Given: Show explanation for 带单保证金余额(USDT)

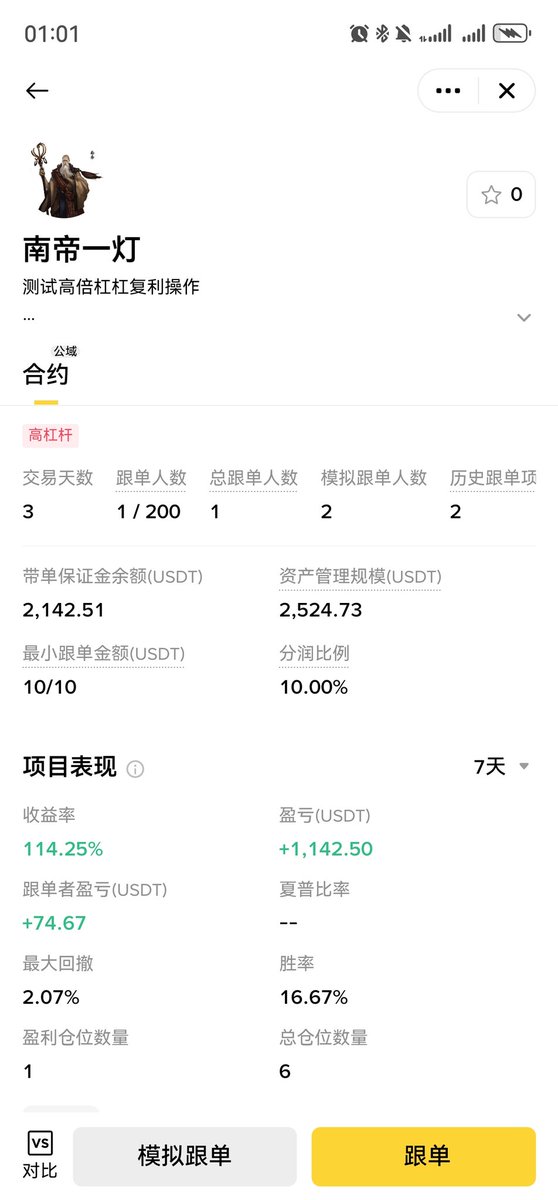Looking at the screenshot, I should tap(113, 577).
